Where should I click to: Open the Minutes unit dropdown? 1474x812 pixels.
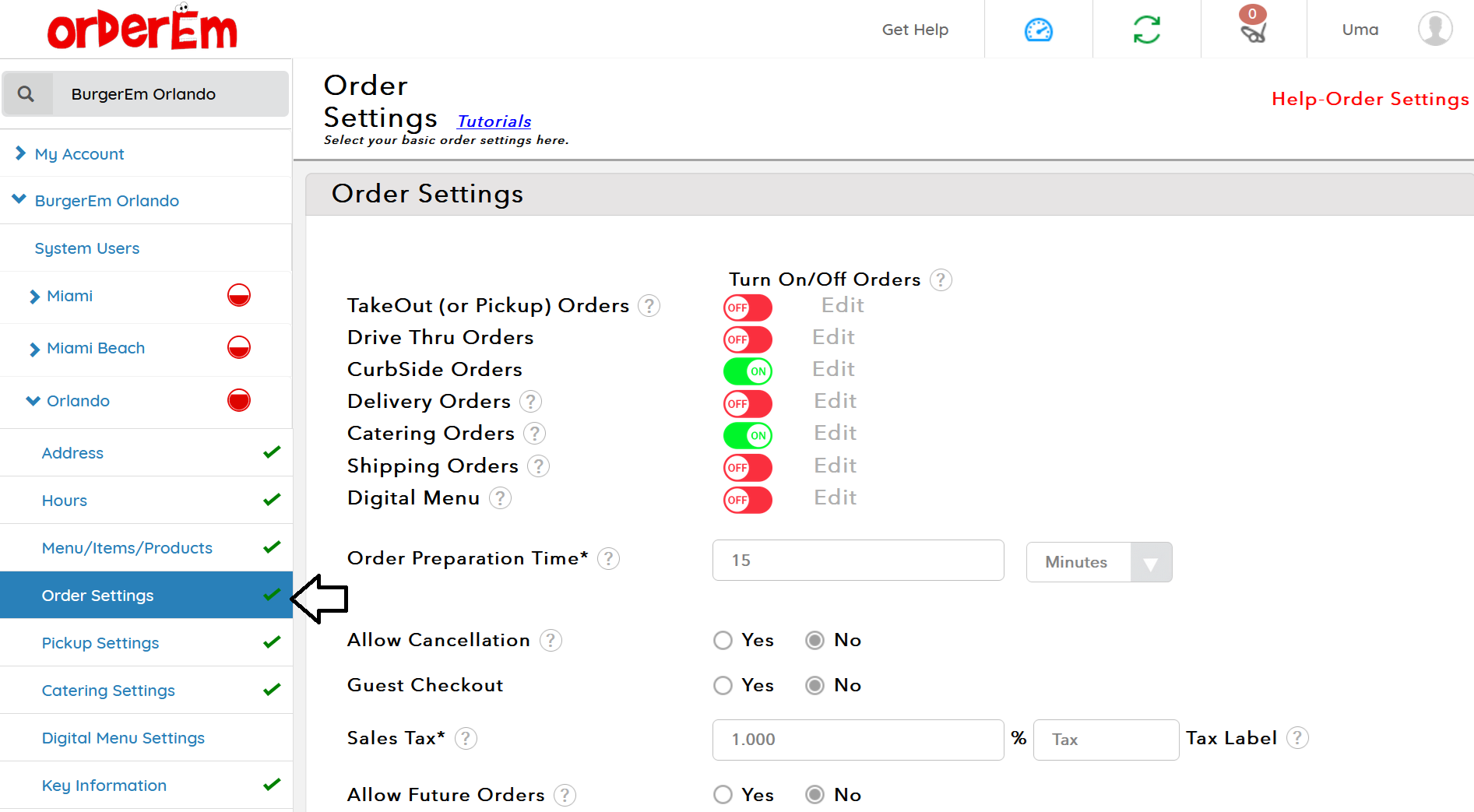click(x=1099, y=562)
